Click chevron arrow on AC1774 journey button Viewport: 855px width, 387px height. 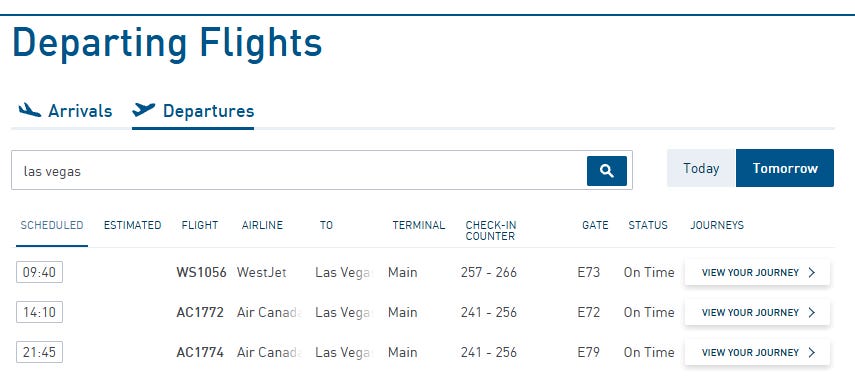(x=811, y=353)
